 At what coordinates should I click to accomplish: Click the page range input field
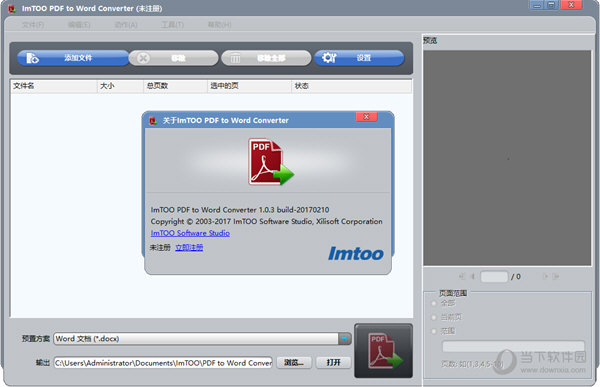(x=513, y=346)
